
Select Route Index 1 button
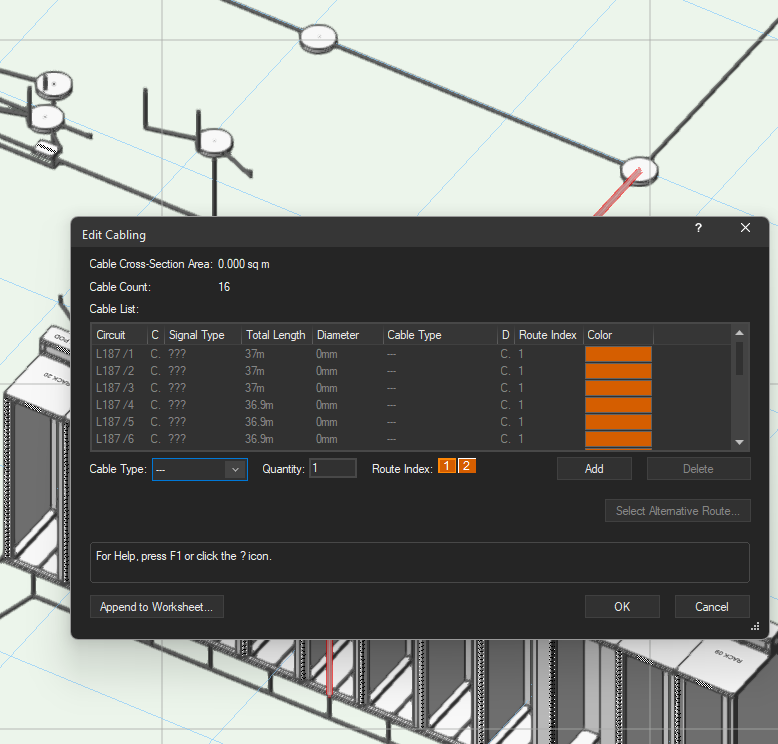(446, 466)
